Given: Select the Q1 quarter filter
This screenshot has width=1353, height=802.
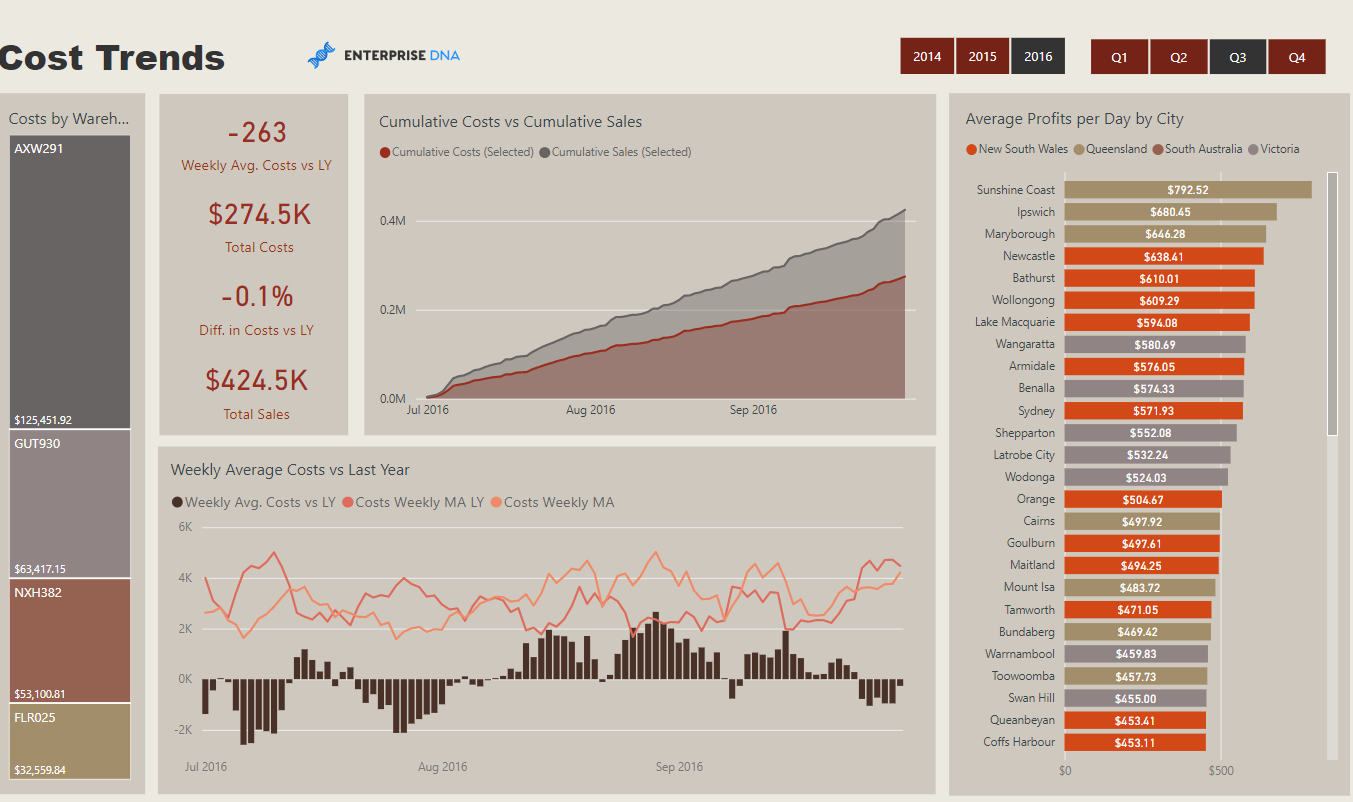Looking at the screenshot, I should (x=1119, y=58).
